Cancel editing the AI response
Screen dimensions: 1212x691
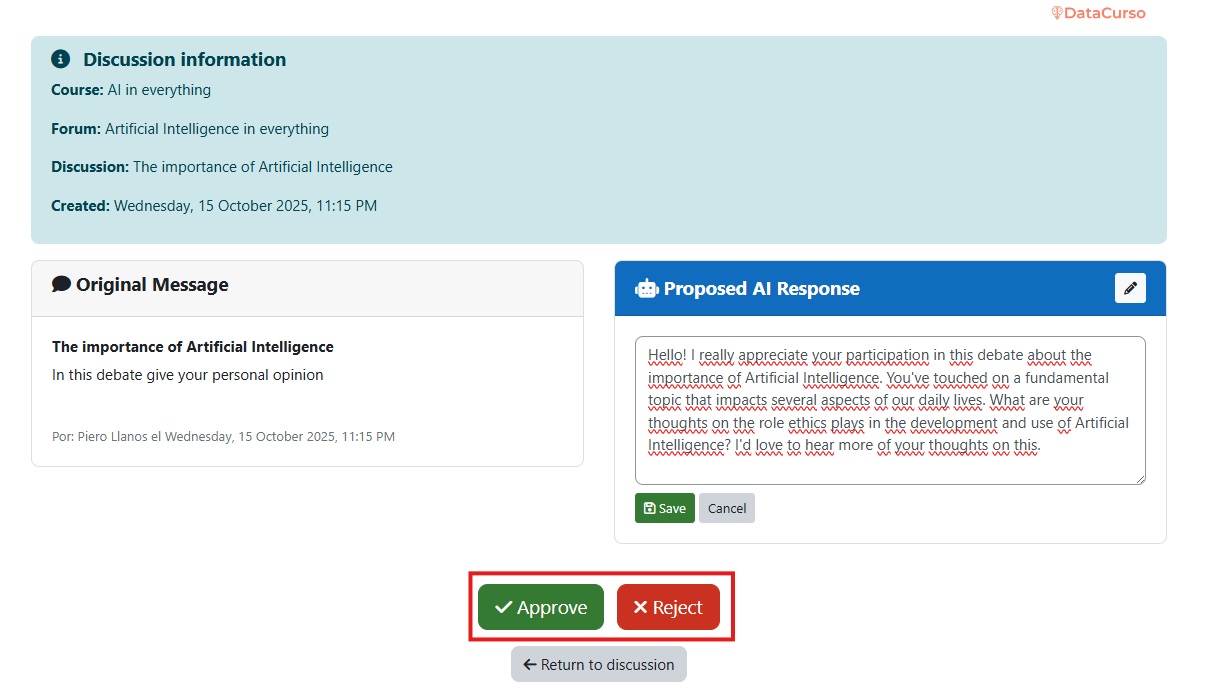click(726, 507)
